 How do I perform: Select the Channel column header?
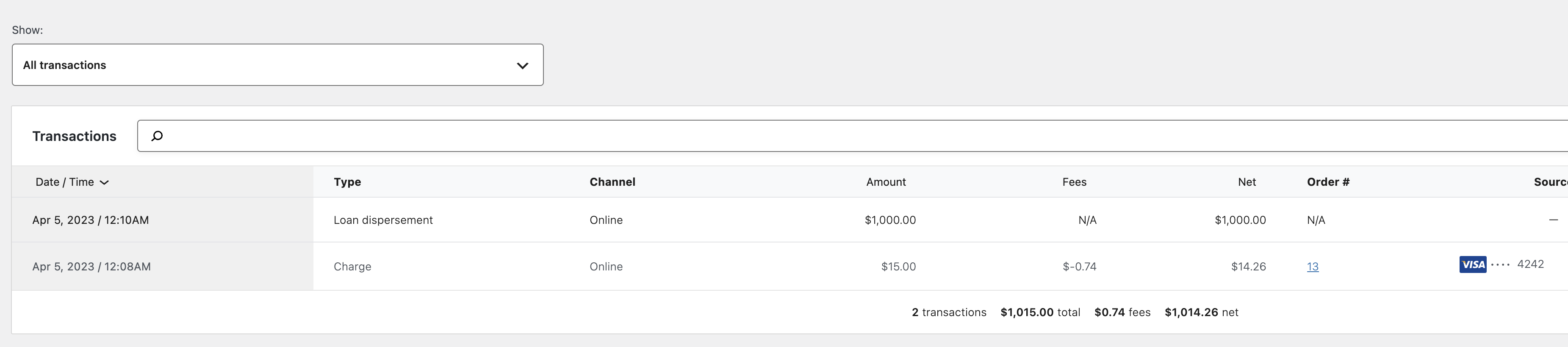click(x=612, y=182)
